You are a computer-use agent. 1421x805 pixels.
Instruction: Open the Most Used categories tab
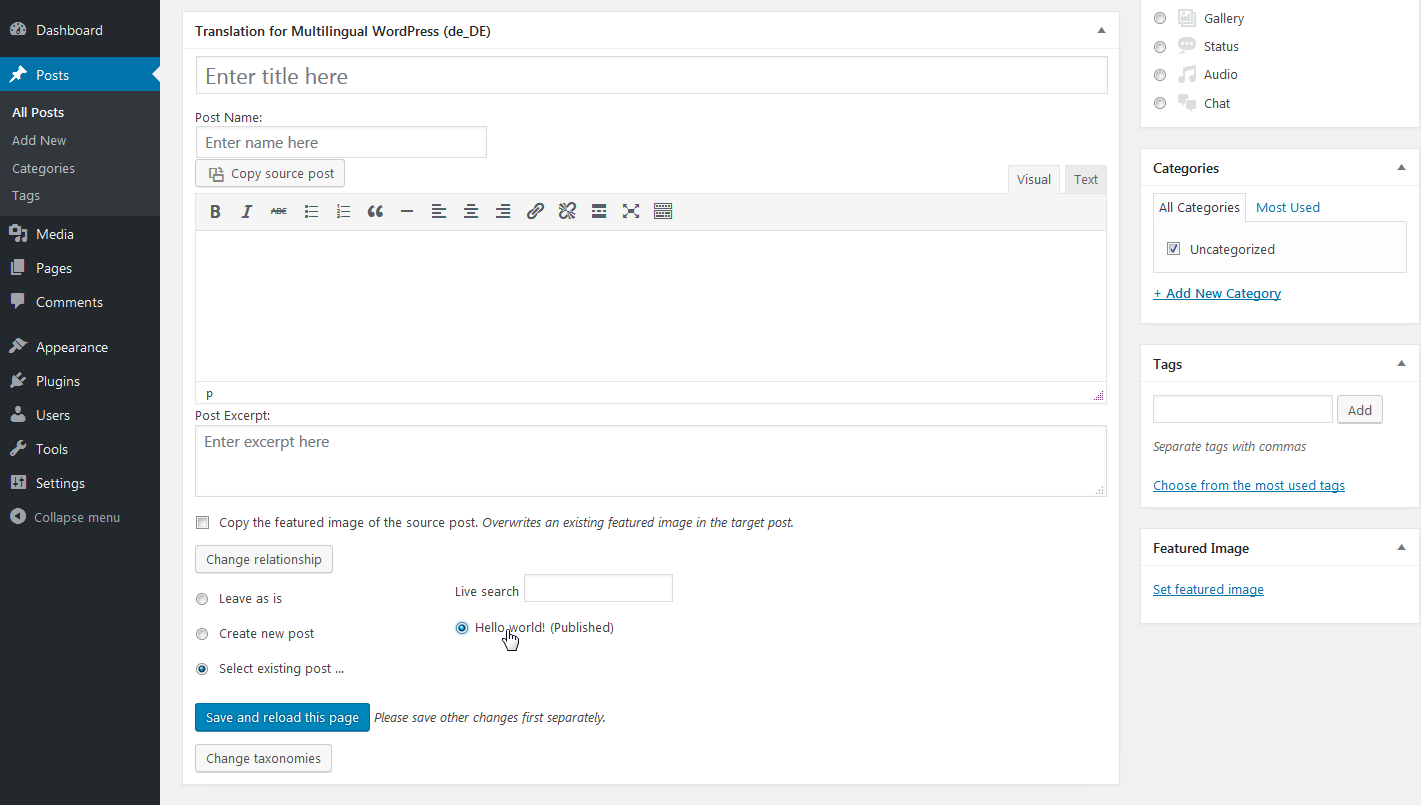point(1287,207)
